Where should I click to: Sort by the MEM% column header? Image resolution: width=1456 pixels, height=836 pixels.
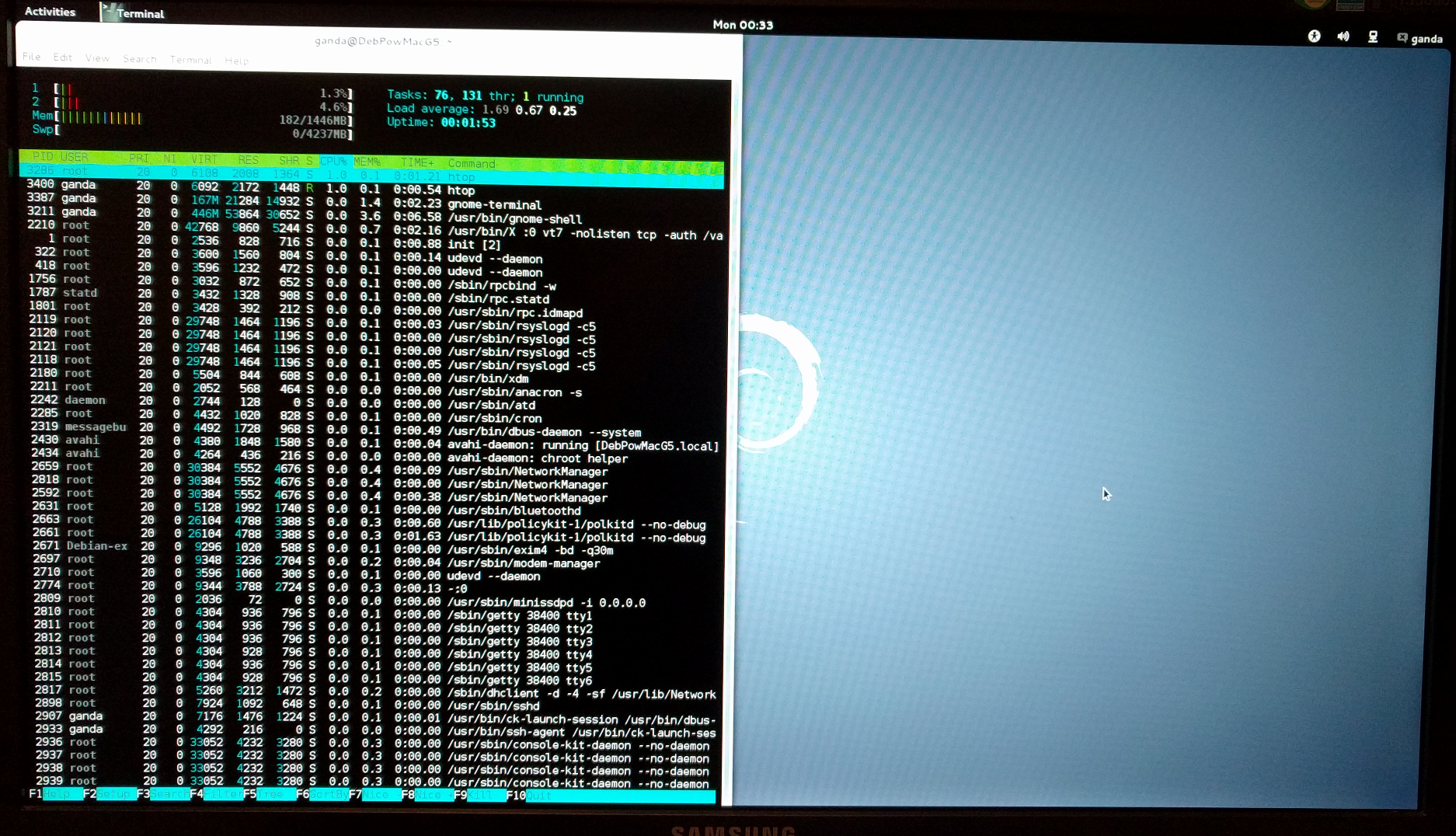367,162
